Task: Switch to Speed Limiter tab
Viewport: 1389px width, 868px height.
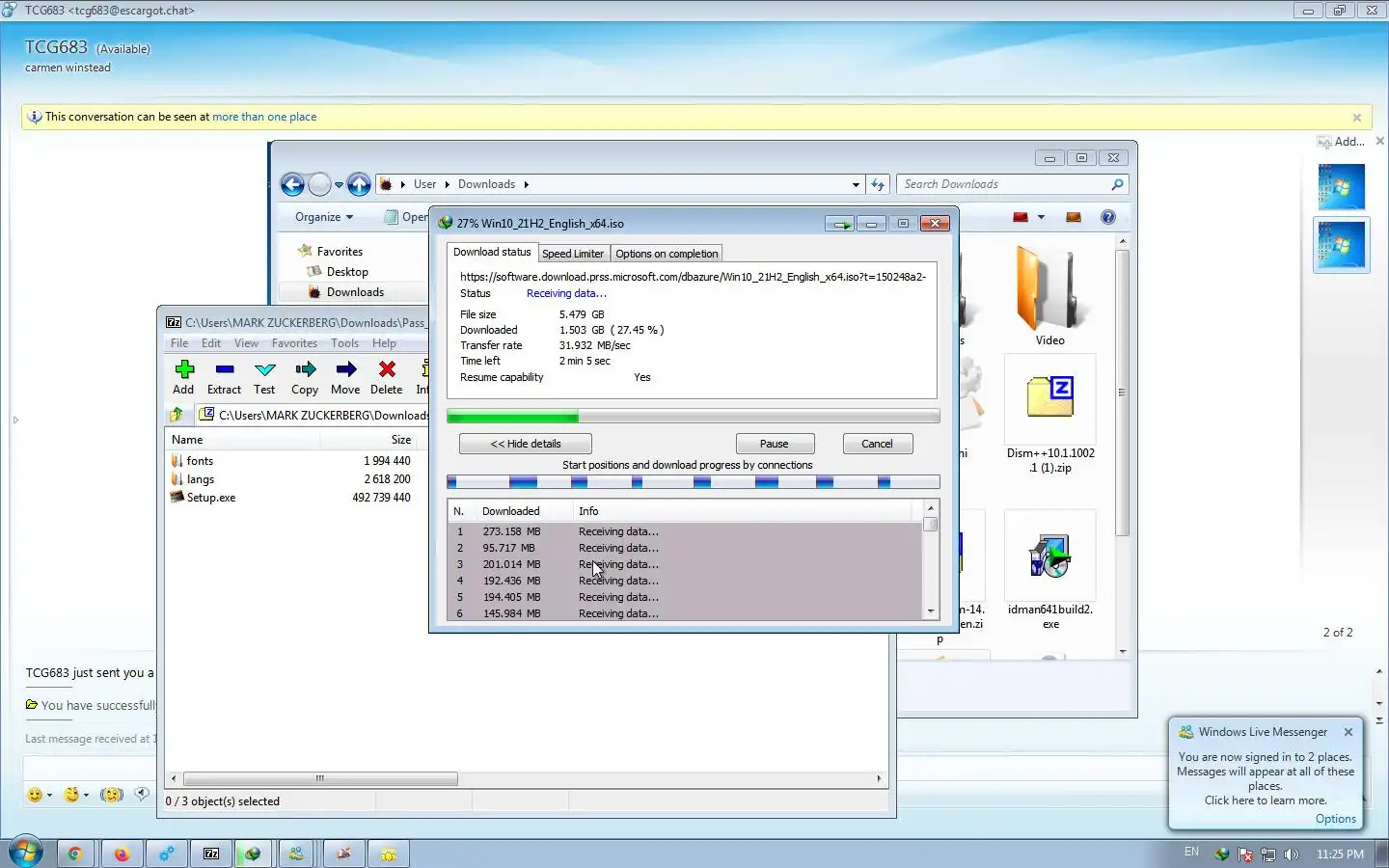Action: coord(573,254)
